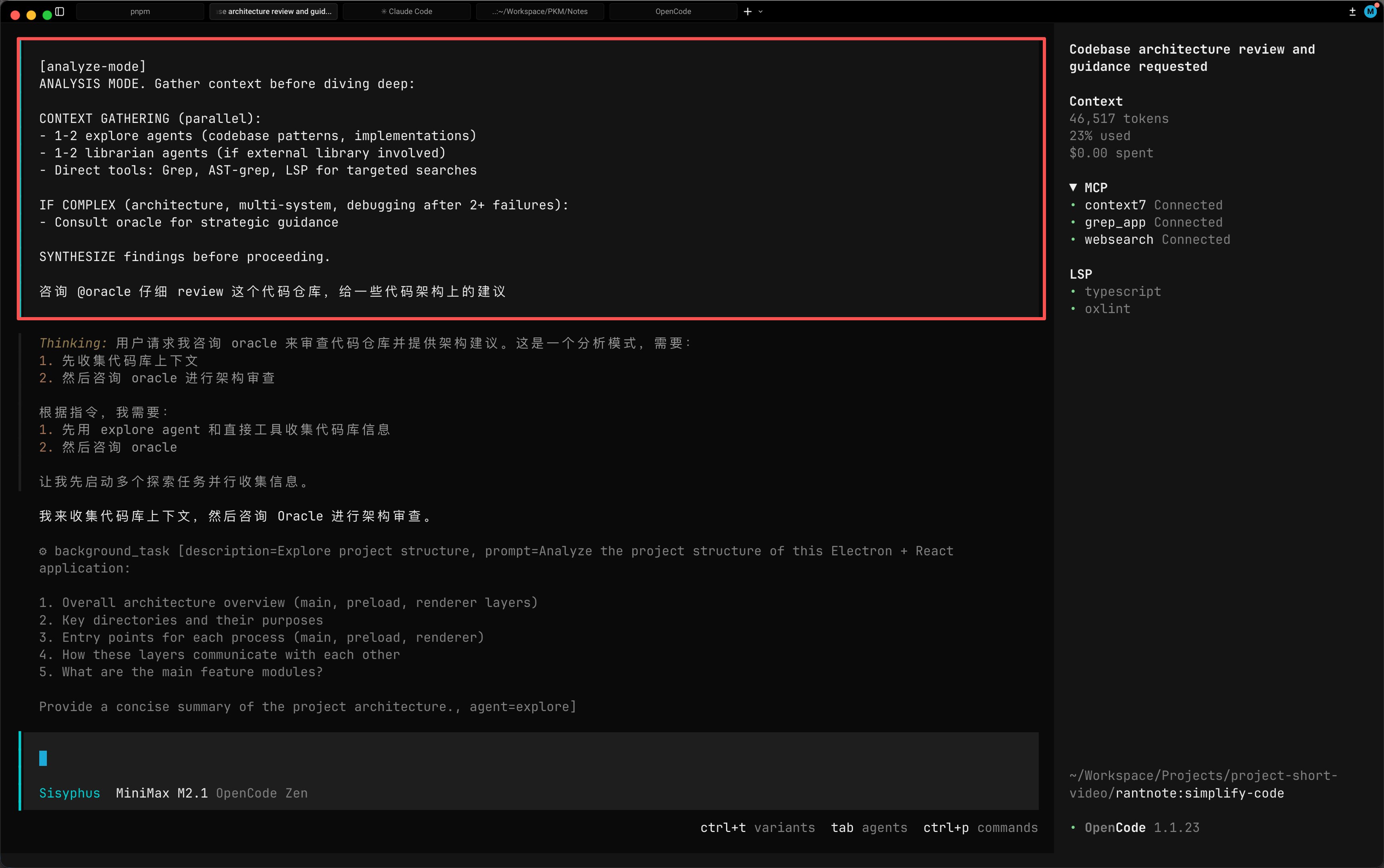
Task: Click the MiniMax M2.1 model label
Action: pos(161,794)
